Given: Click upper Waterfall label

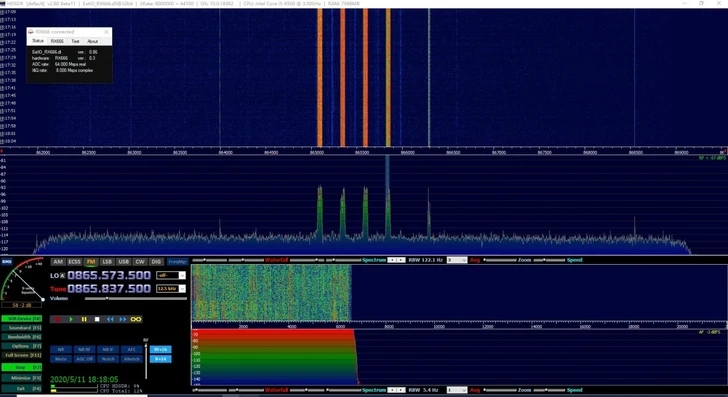Looking at the screenshot, I should [x=276, y=260].
